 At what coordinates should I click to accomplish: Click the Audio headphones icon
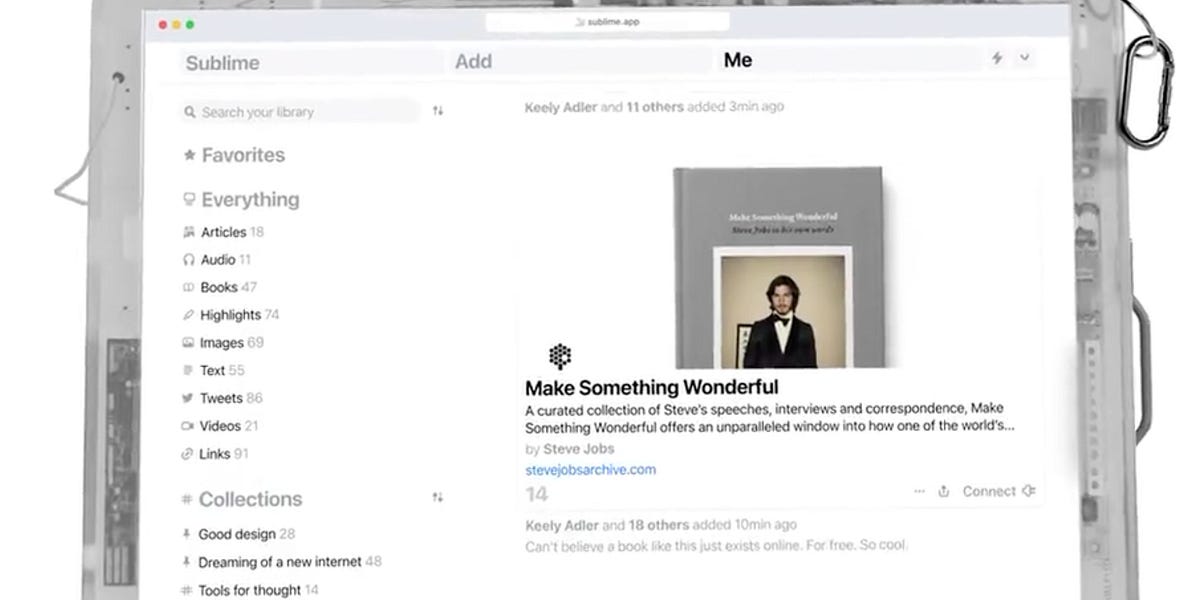click(189, 259)
